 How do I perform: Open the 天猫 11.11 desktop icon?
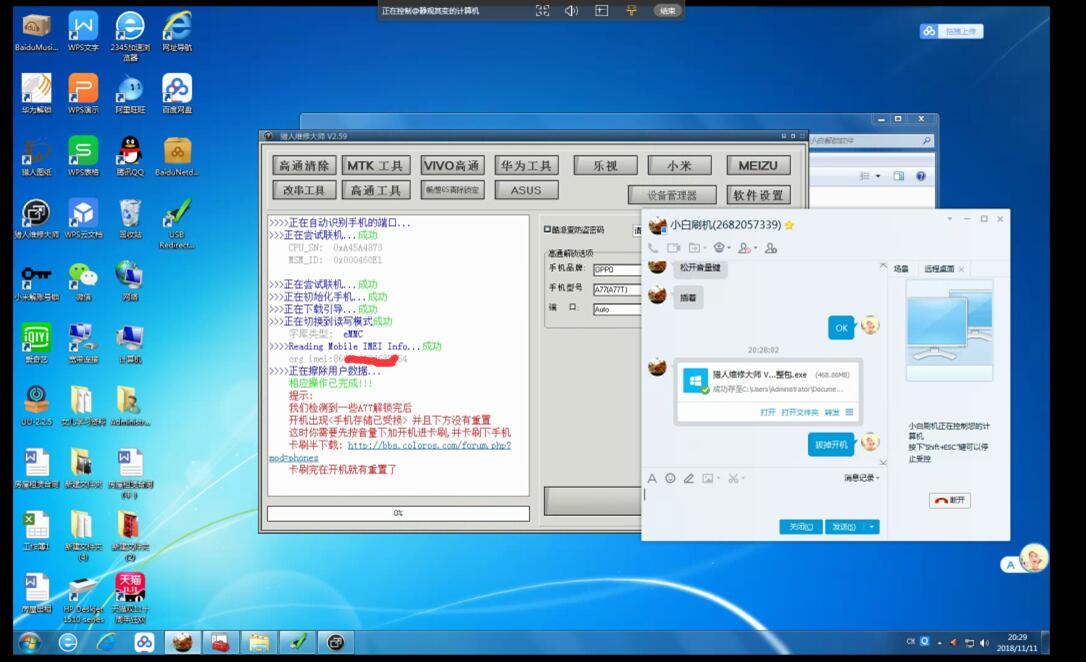click(x=130, y=598)
